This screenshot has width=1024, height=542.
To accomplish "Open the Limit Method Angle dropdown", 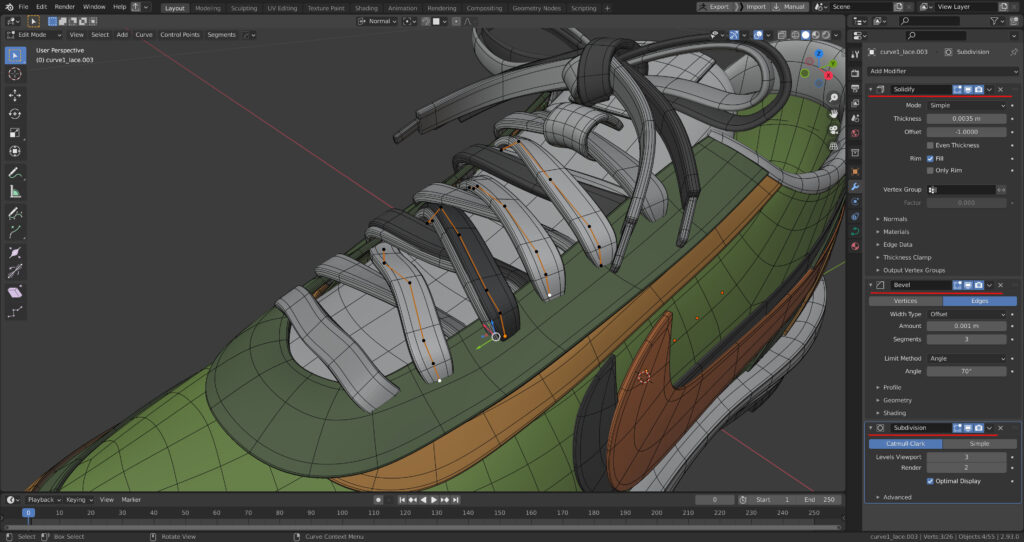I will (x=967, y=359).
